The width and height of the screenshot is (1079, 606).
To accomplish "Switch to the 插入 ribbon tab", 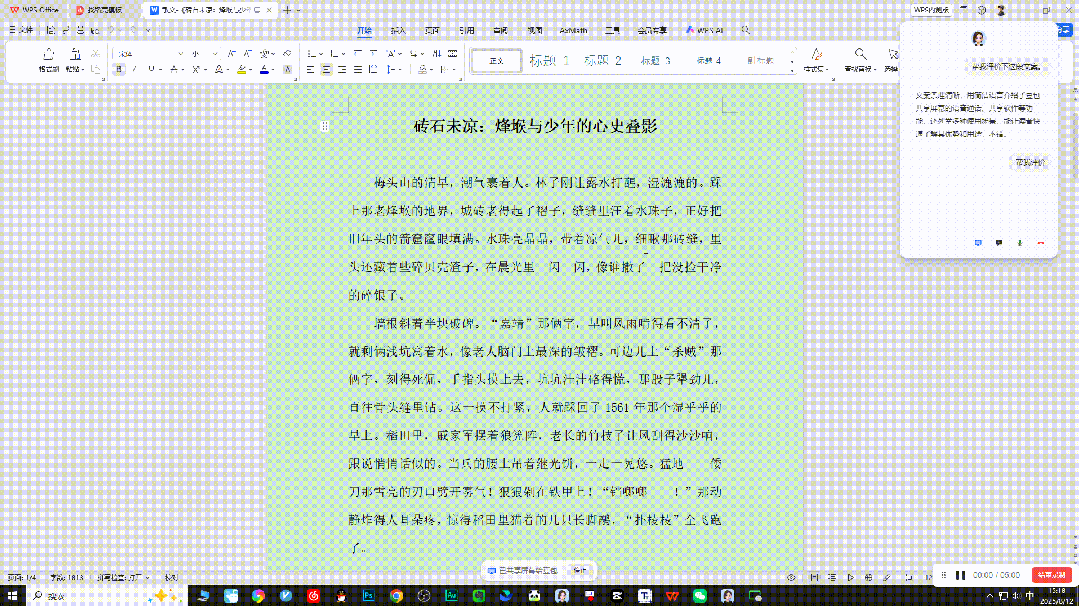I will pos(398,30).
